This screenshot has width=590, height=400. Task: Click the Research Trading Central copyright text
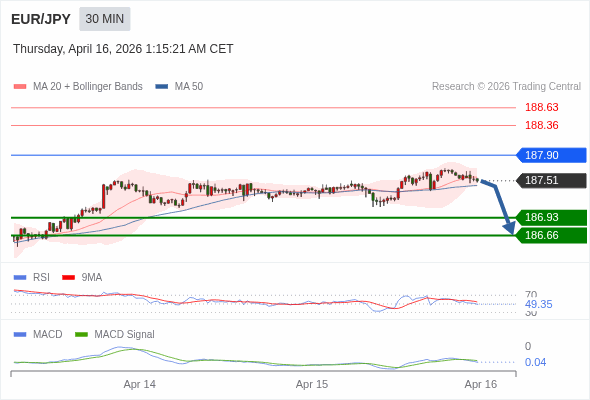(506, 87)
